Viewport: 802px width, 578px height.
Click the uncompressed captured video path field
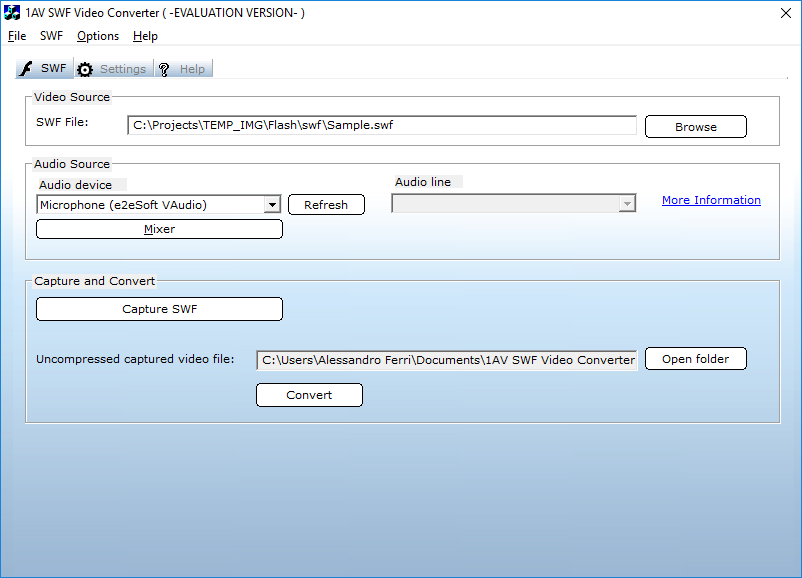click(x=447, y=360)
